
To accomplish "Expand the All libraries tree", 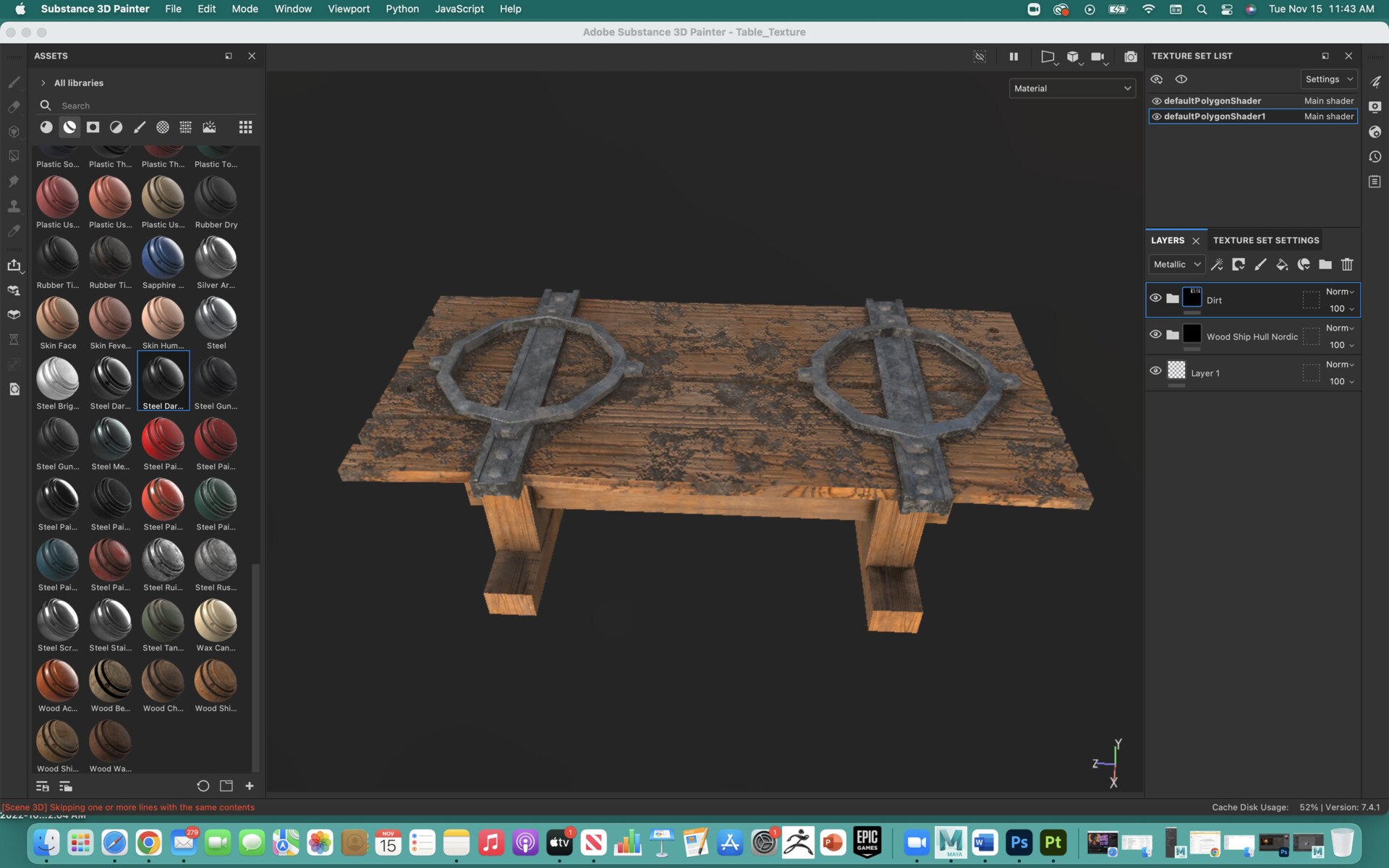I will click(x=43, y=83).
